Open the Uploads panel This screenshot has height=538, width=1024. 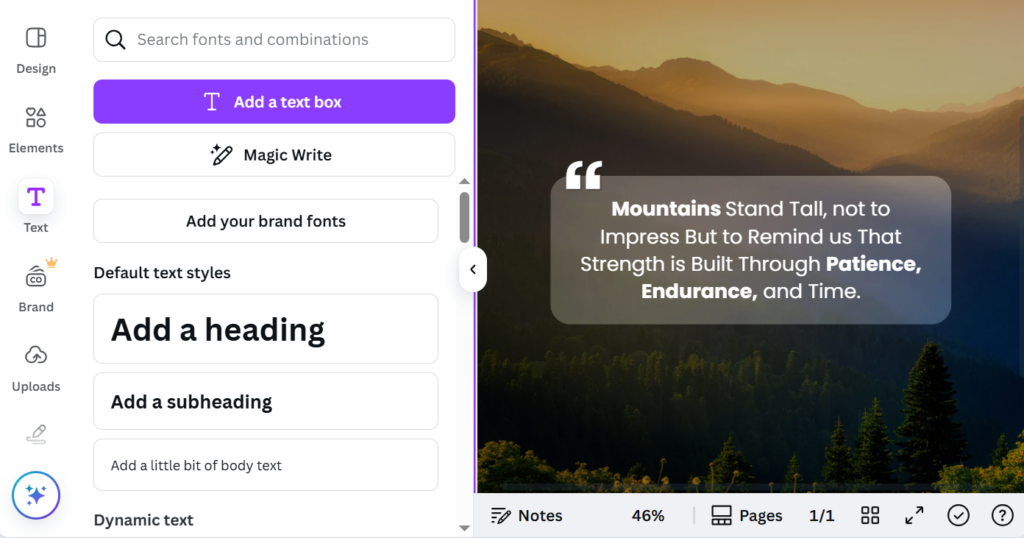36,367
